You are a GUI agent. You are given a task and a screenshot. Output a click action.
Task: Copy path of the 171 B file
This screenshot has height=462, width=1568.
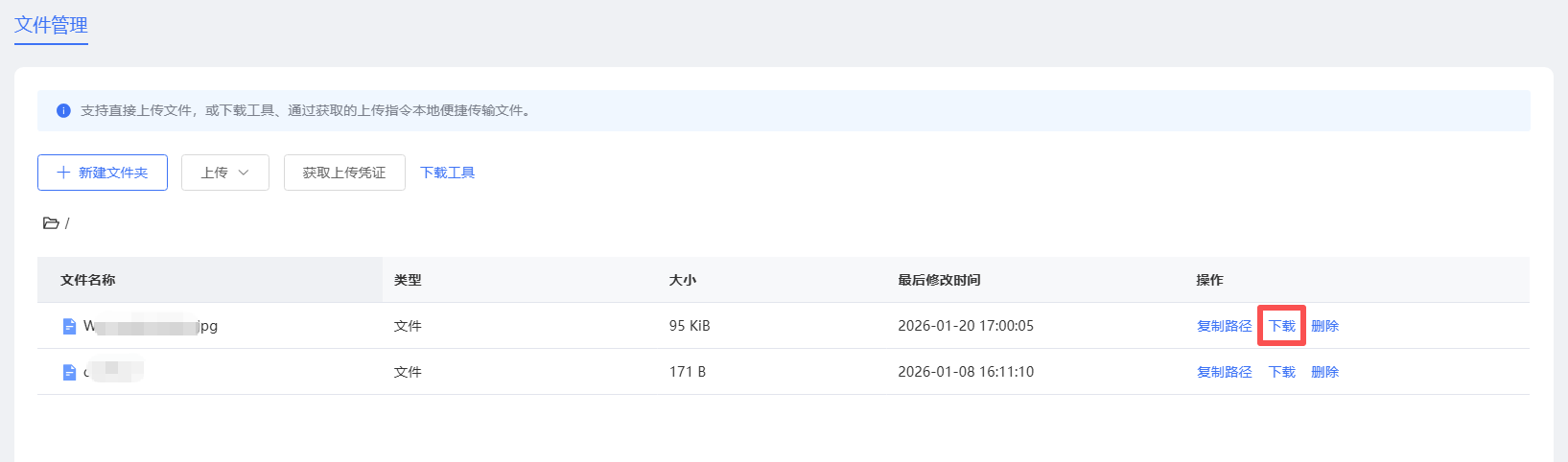[1224, 372]
